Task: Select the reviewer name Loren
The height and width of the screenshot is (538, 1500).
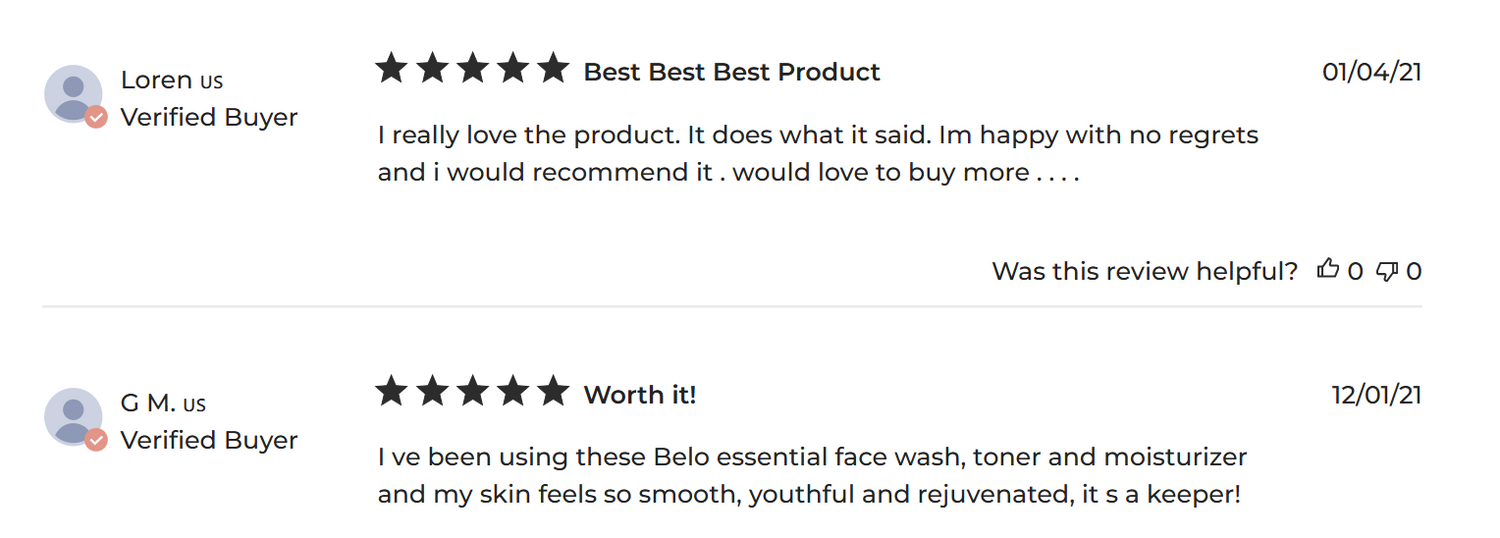Action: click(156, 80)
